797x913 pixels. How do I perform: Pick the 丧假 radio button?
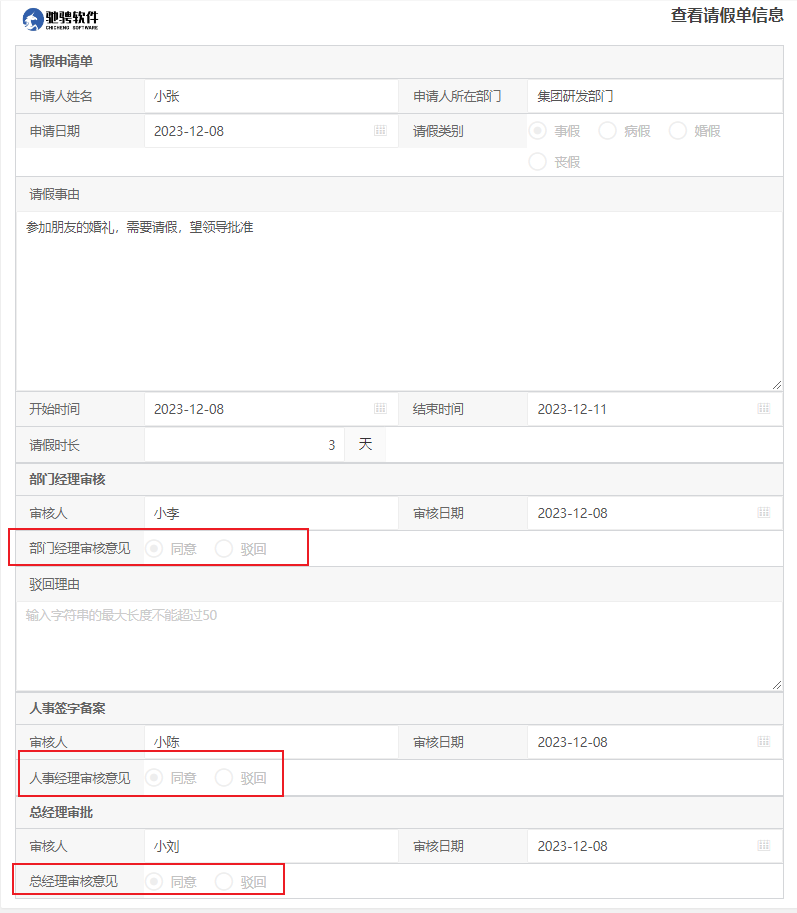pyautogui.click(x=538, y=162)
